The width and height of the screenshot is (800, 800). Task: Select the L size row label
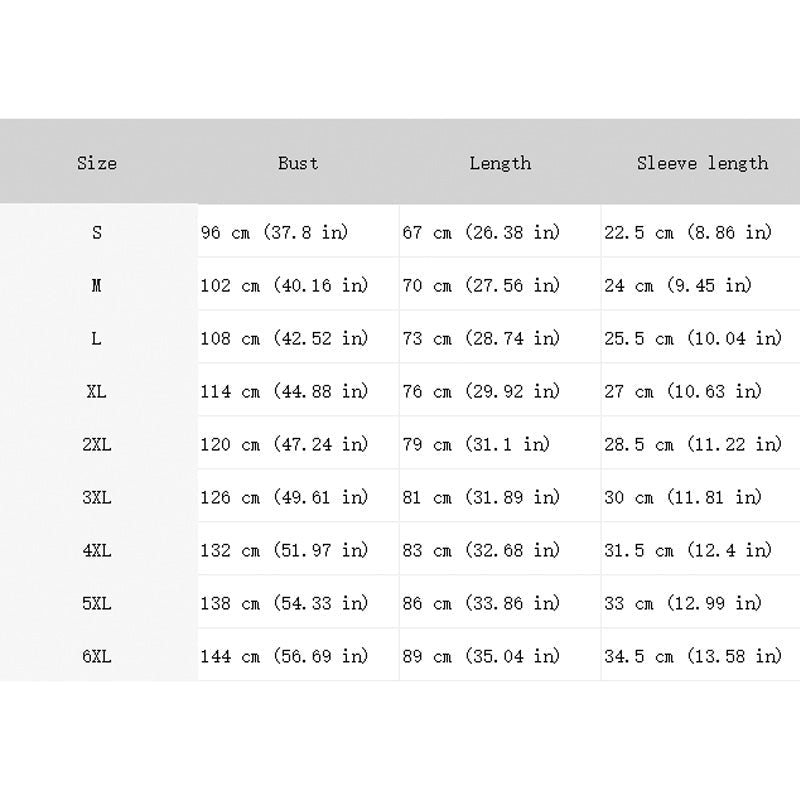[x=96, y=338]
